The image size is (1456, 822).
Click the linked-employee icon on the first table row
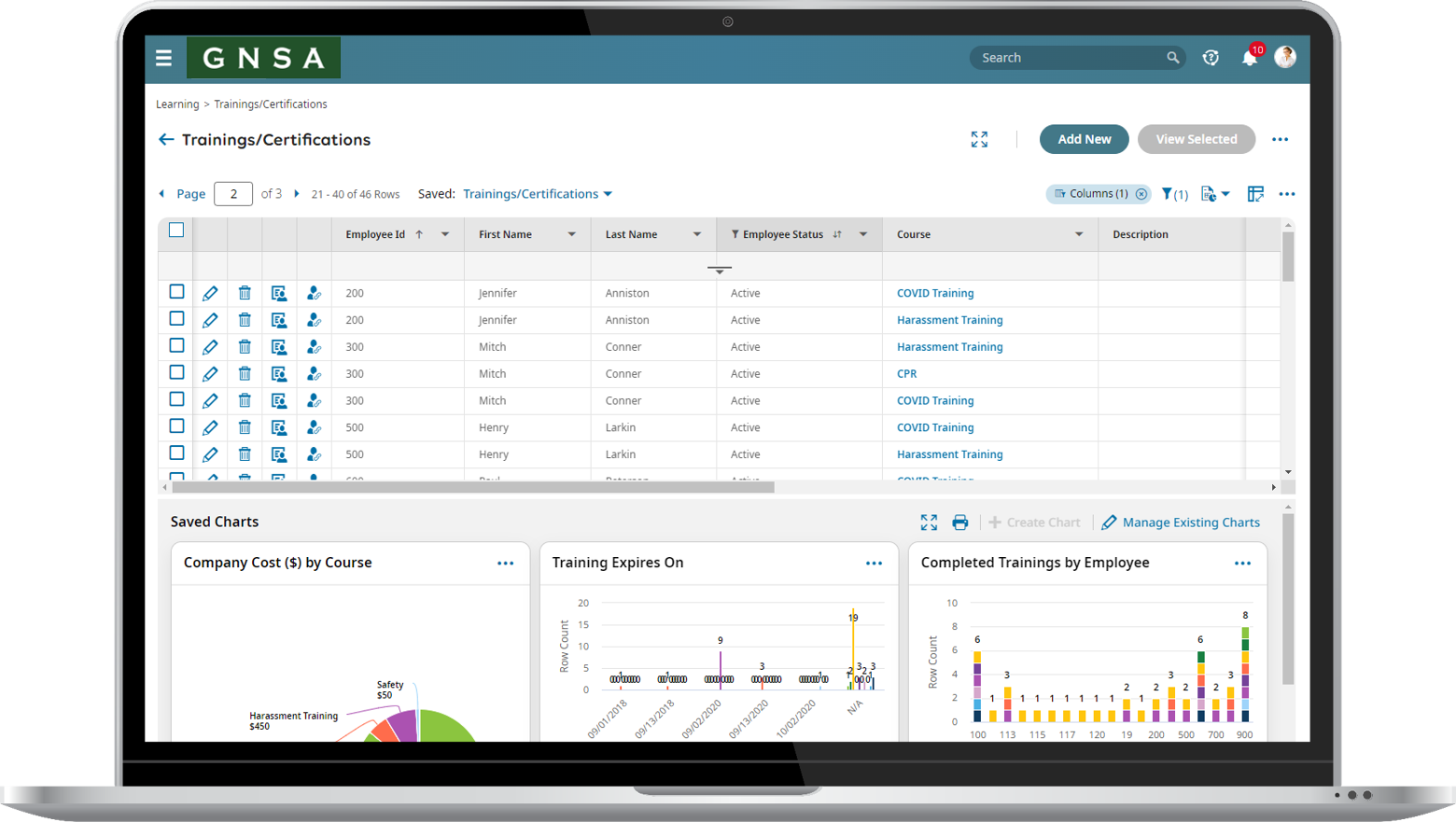click(314, 293)
